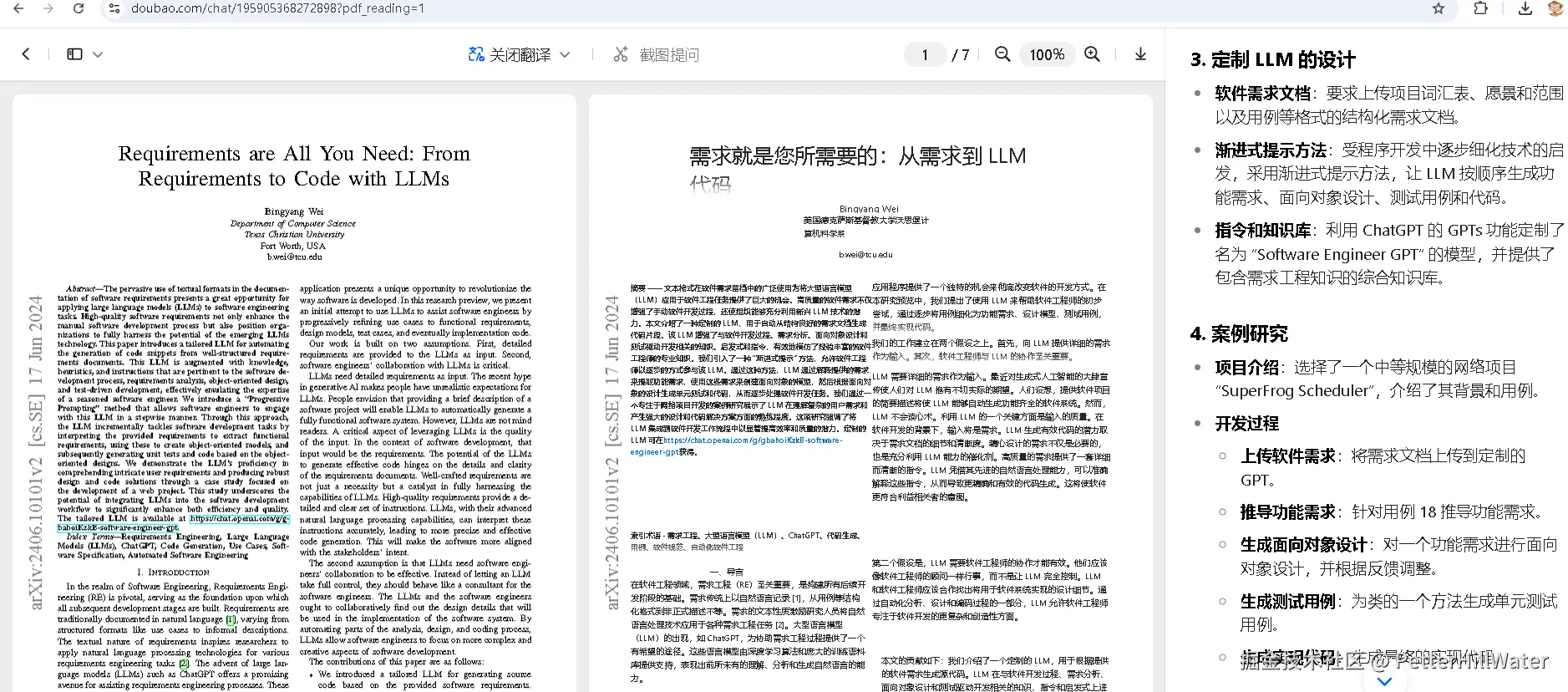The image size is (1568, 692).
Task: Go forward in the browser
Action: (x=48, y=8)
